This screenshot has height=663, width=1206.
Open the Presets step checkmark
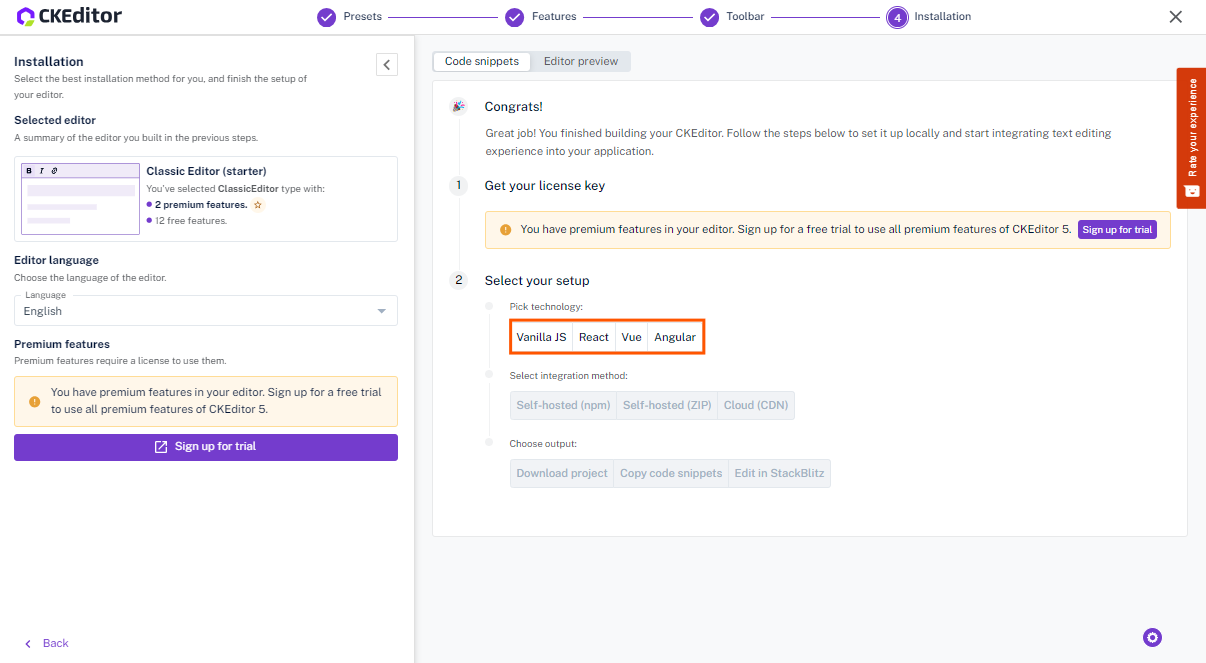pos(326,17)
